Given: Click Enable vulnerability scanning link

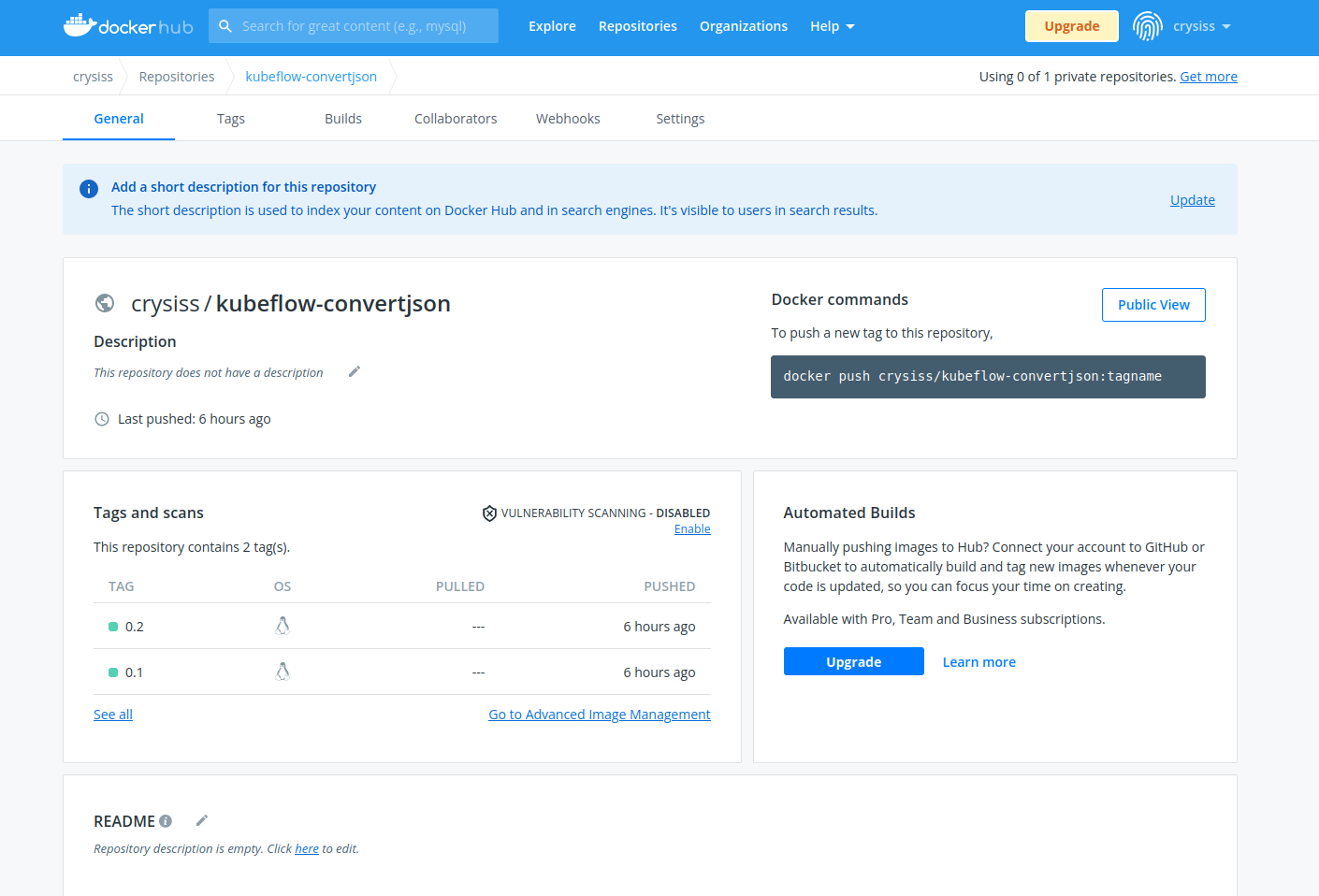Looking at the screenshot, I should coord(692,529).
